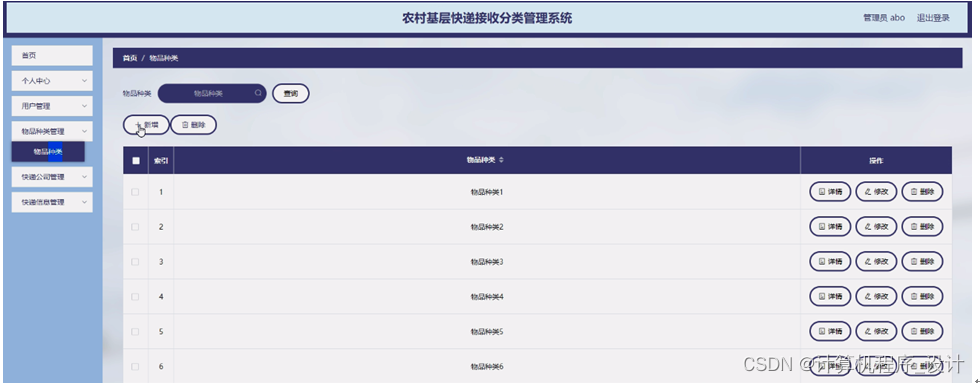Toggle the select-all checkbox in table header
This screenshot has width=980, height=383.
coord(136,161)
